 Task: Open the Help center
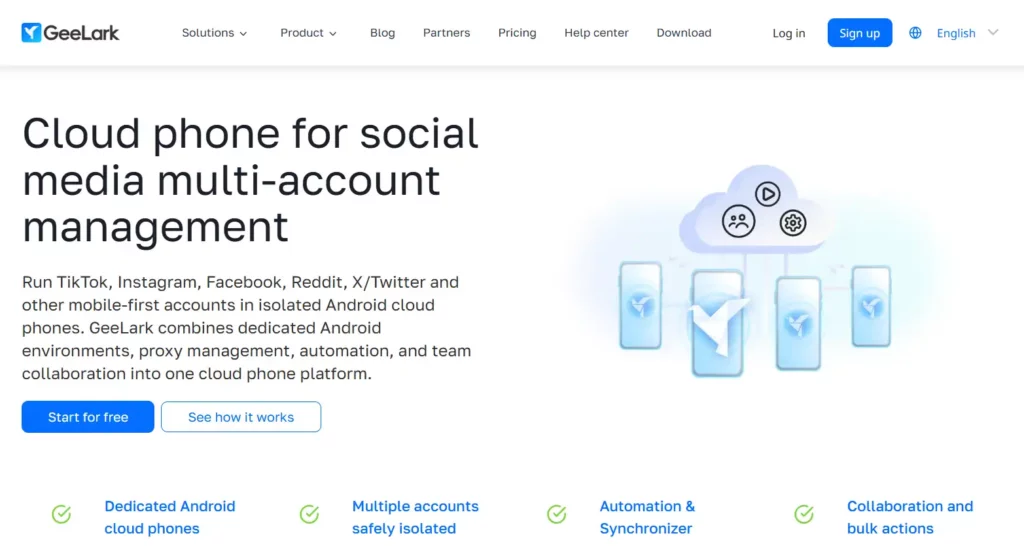[x=596, y=33]
